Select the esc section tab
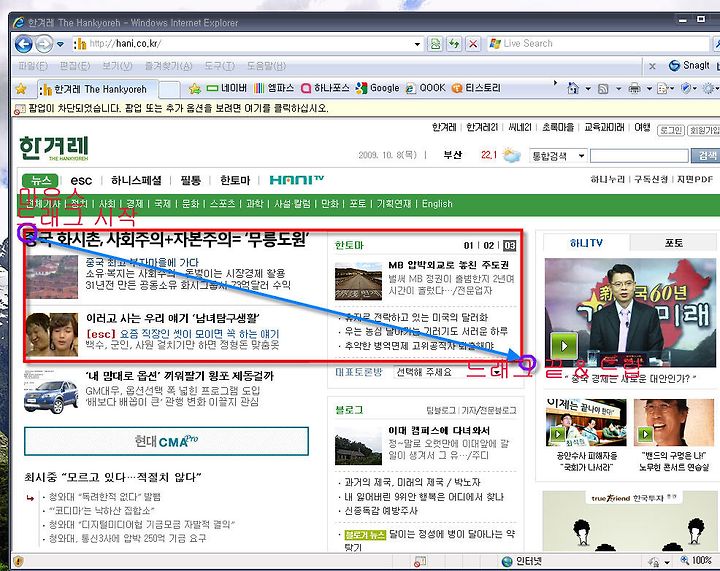 point(81,180)
